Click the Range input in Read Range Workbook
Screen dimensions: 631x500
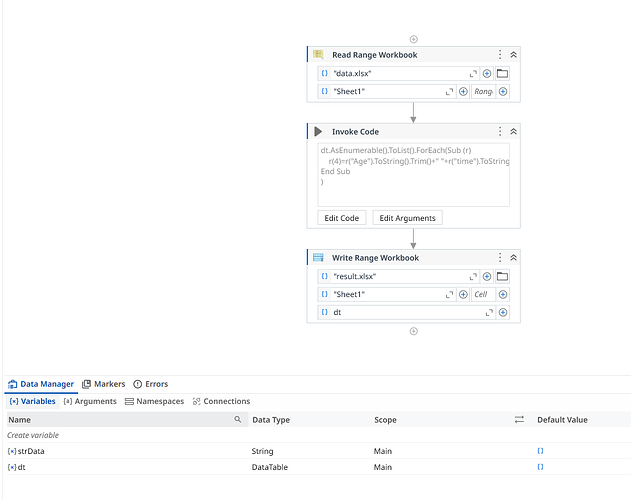tap(483, 92)
